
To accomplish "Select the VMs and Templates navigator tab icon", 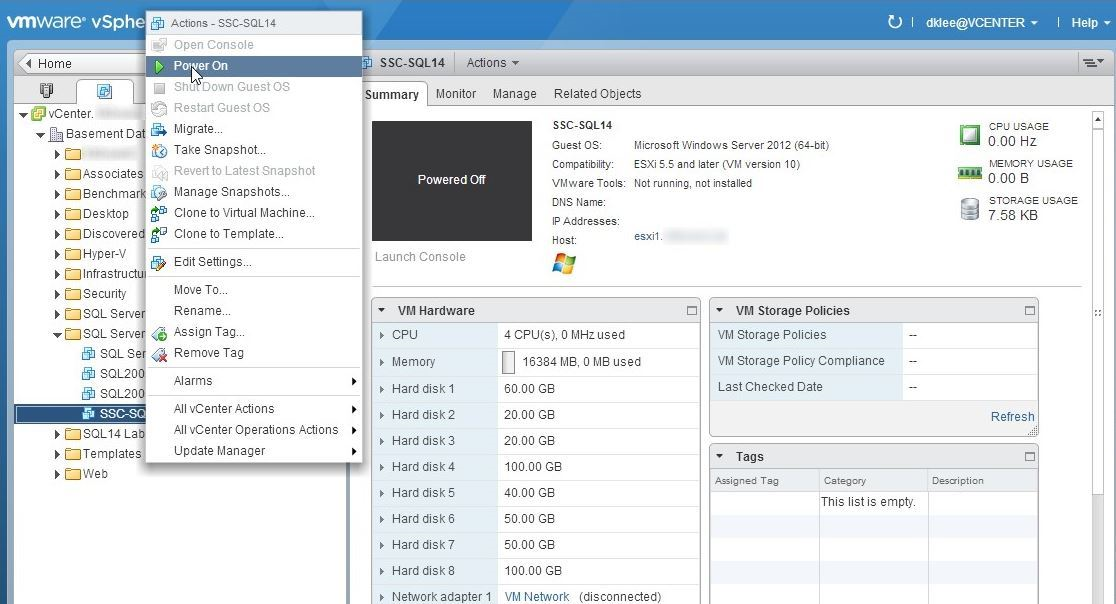I will click(x=104, y=91).
